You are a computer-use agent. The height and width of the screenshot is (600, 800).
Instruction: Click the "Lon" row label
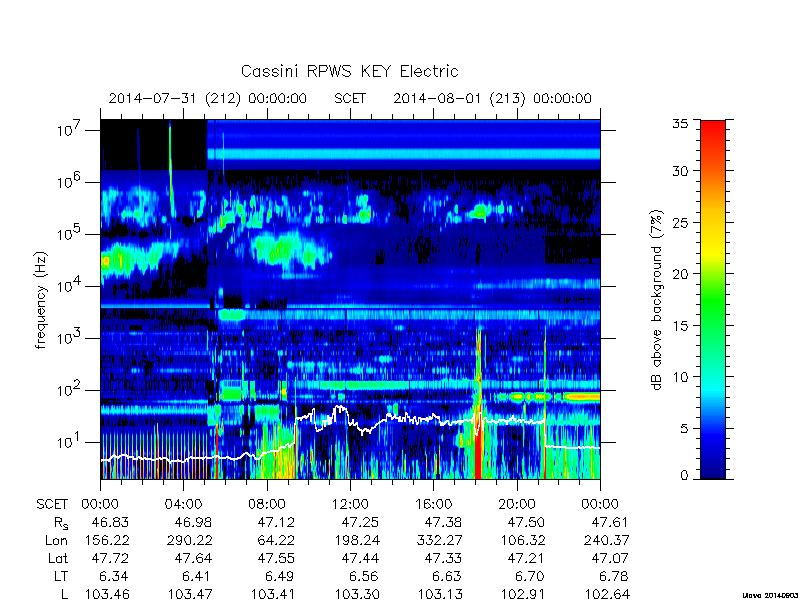[x=56, y=540]
